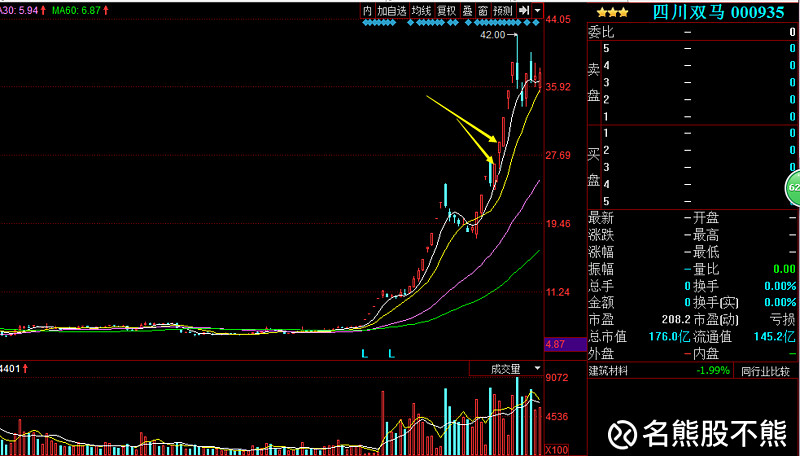Add the stock via 加自选
Image resolution: width=800 pixels, height=456 pixels.
pos(392,11)
